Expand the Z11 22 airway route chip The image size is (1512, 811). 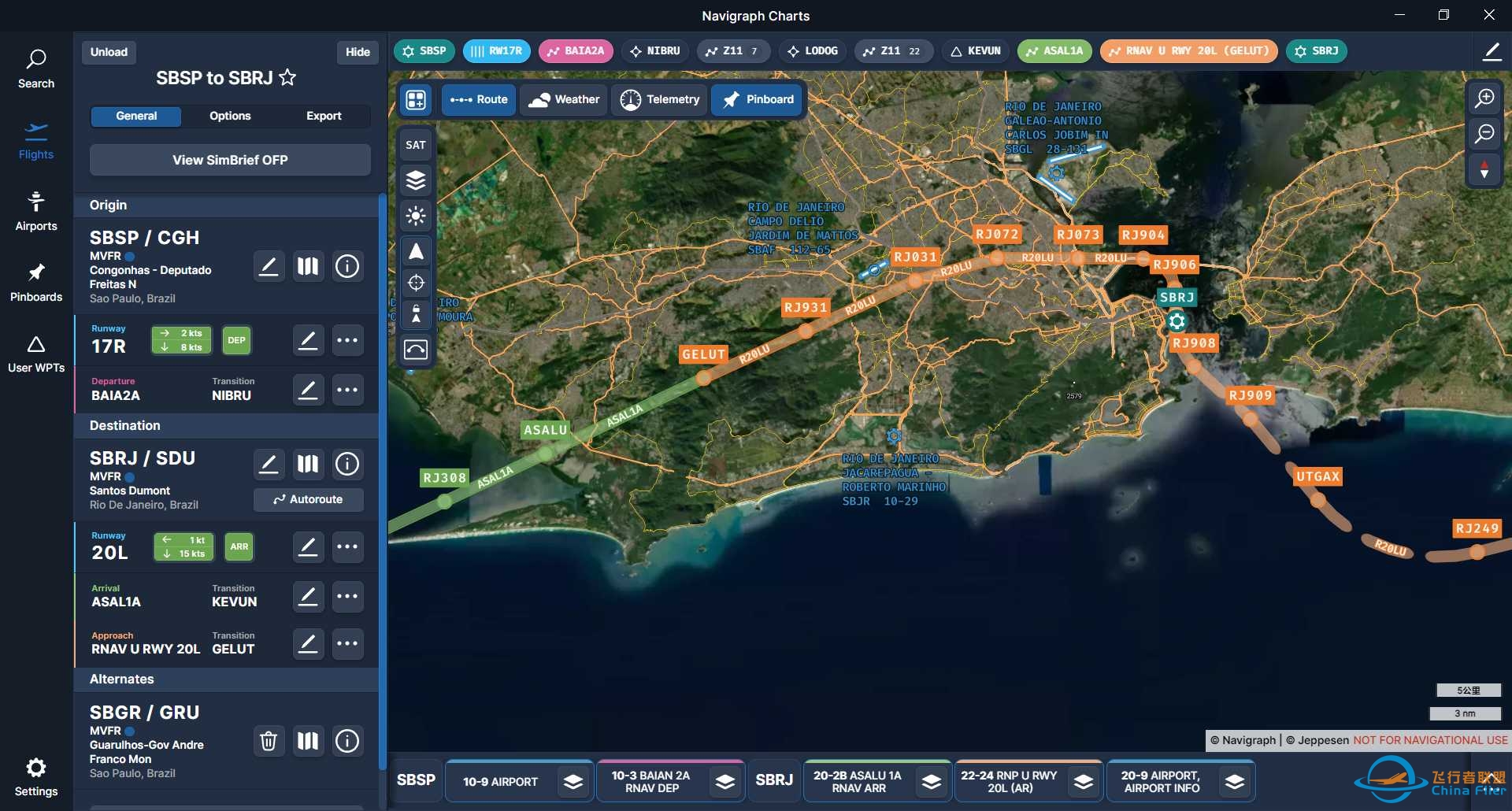[x=893, y=51]
